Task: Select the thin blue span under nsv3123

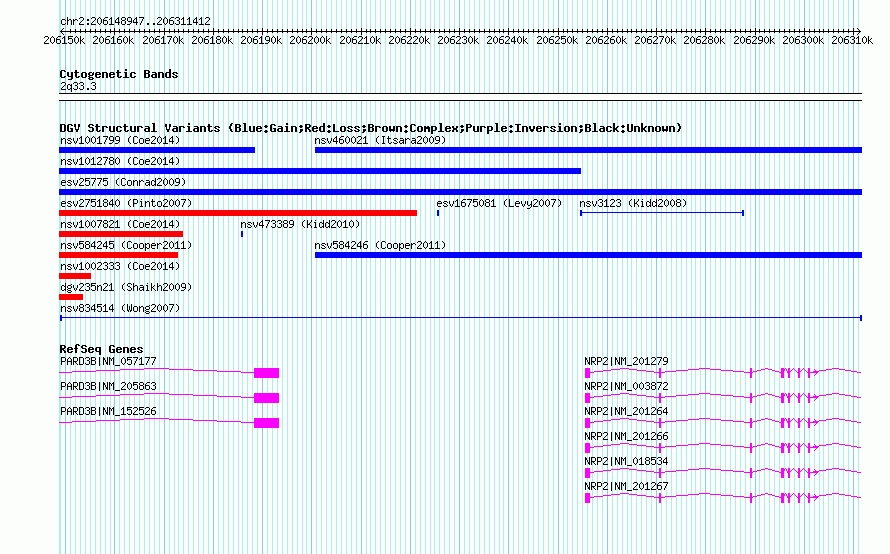Action: 662,213
